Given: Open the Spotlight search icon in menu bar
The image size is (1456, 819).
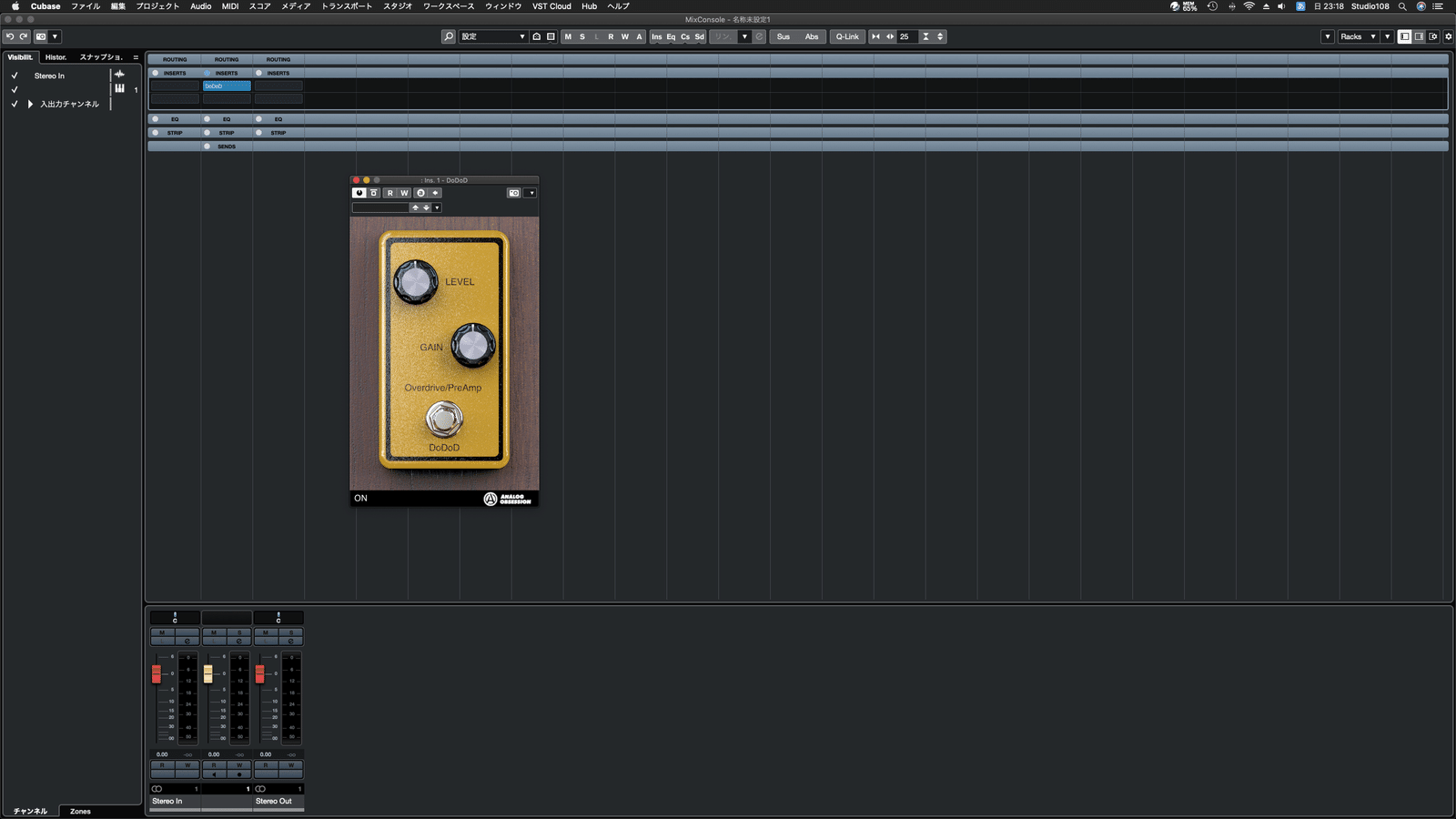Looking at the screenshot, I should point(1402,6).
